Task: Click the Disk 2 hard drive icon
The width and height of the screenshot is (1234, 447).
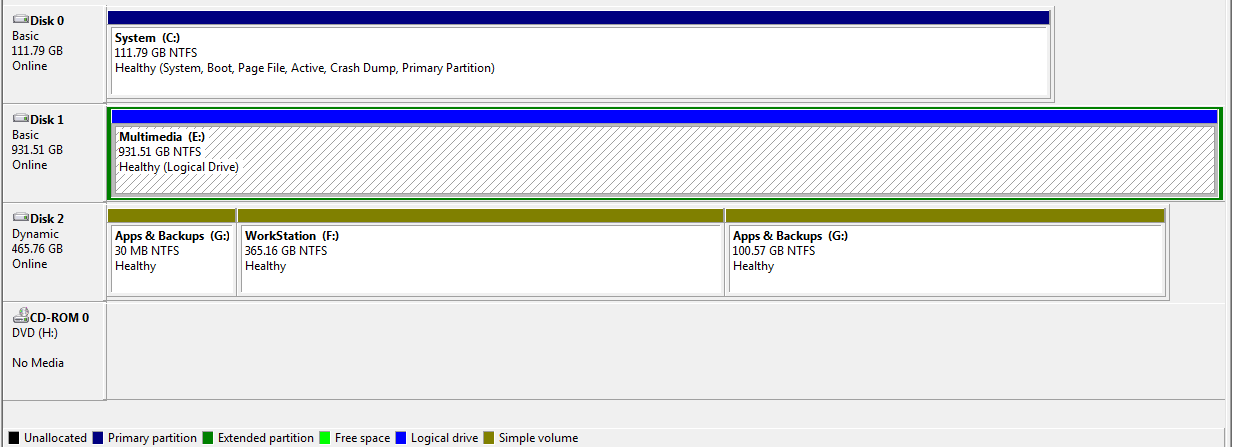Action: click(x=20, y=218)
